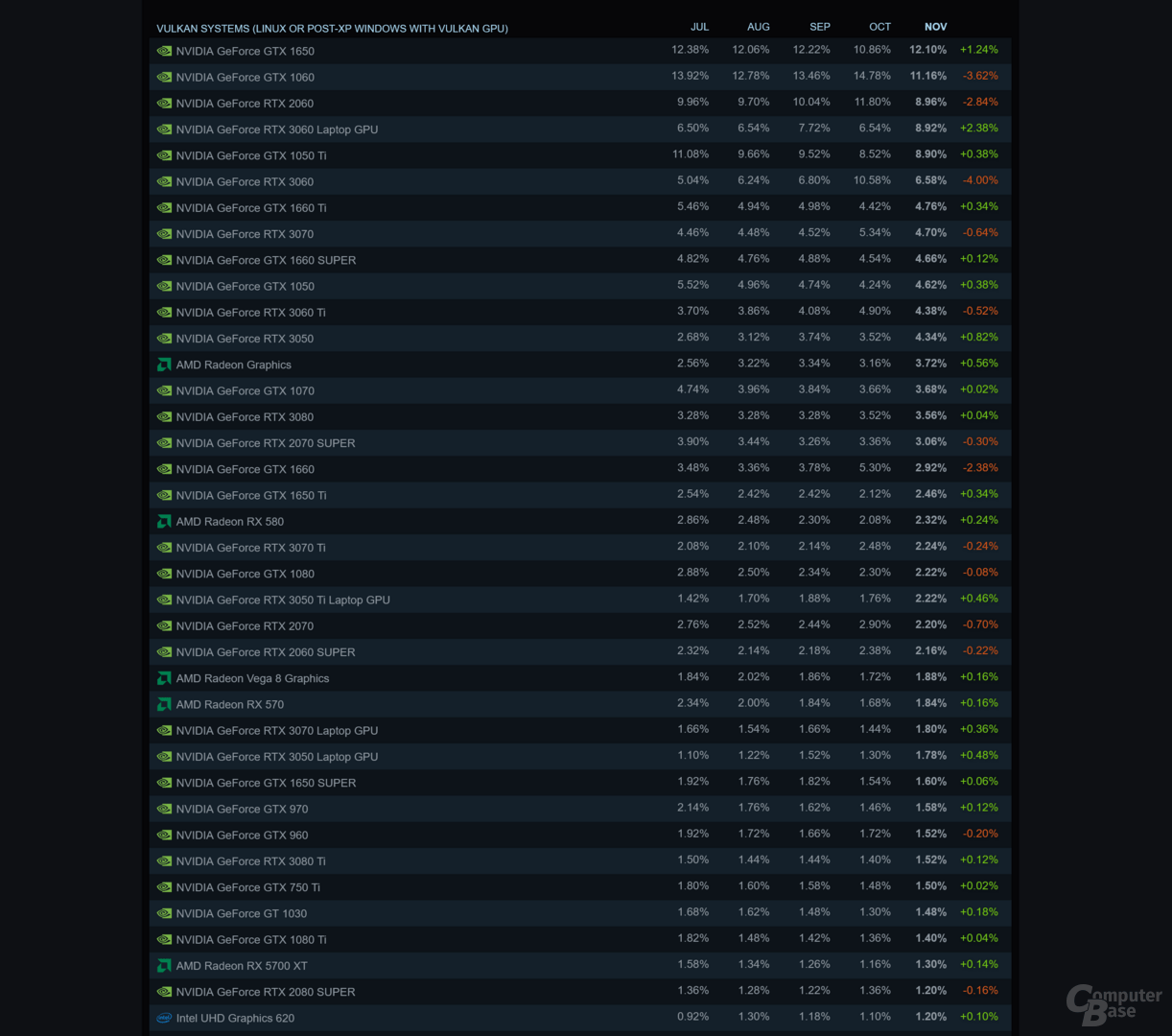Click the AMD logo beside Radeon Graphics

[164, 365]
